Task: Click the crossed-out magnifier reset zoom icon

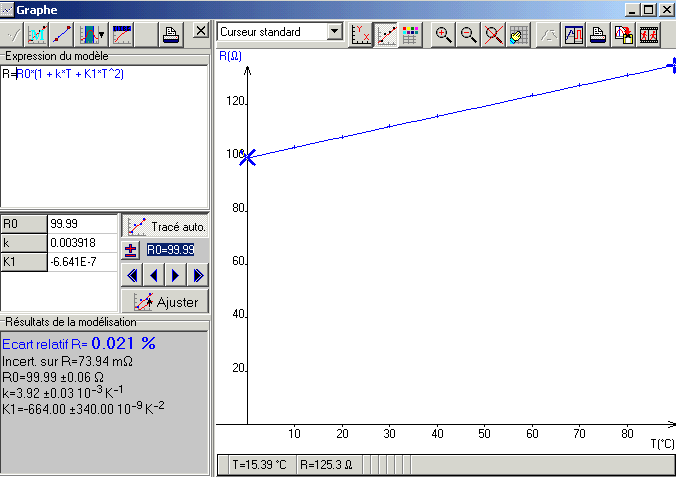Action: [x=494, y=35]
